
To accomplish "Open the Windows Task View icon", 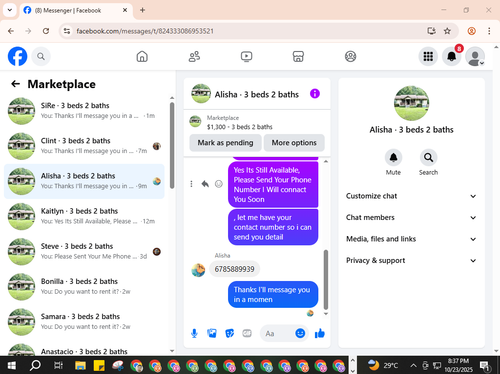I will coord(58,366).
